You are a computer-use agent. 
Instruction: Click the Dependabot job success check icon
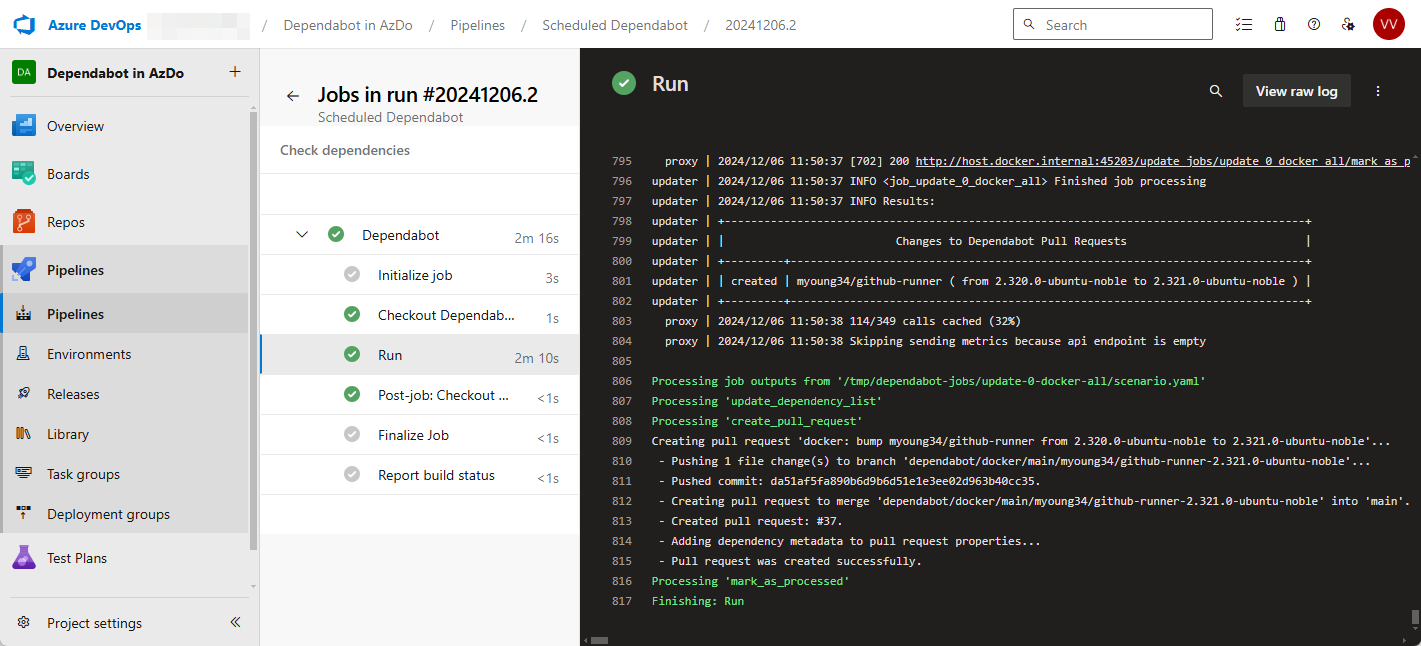coord(336,234)
